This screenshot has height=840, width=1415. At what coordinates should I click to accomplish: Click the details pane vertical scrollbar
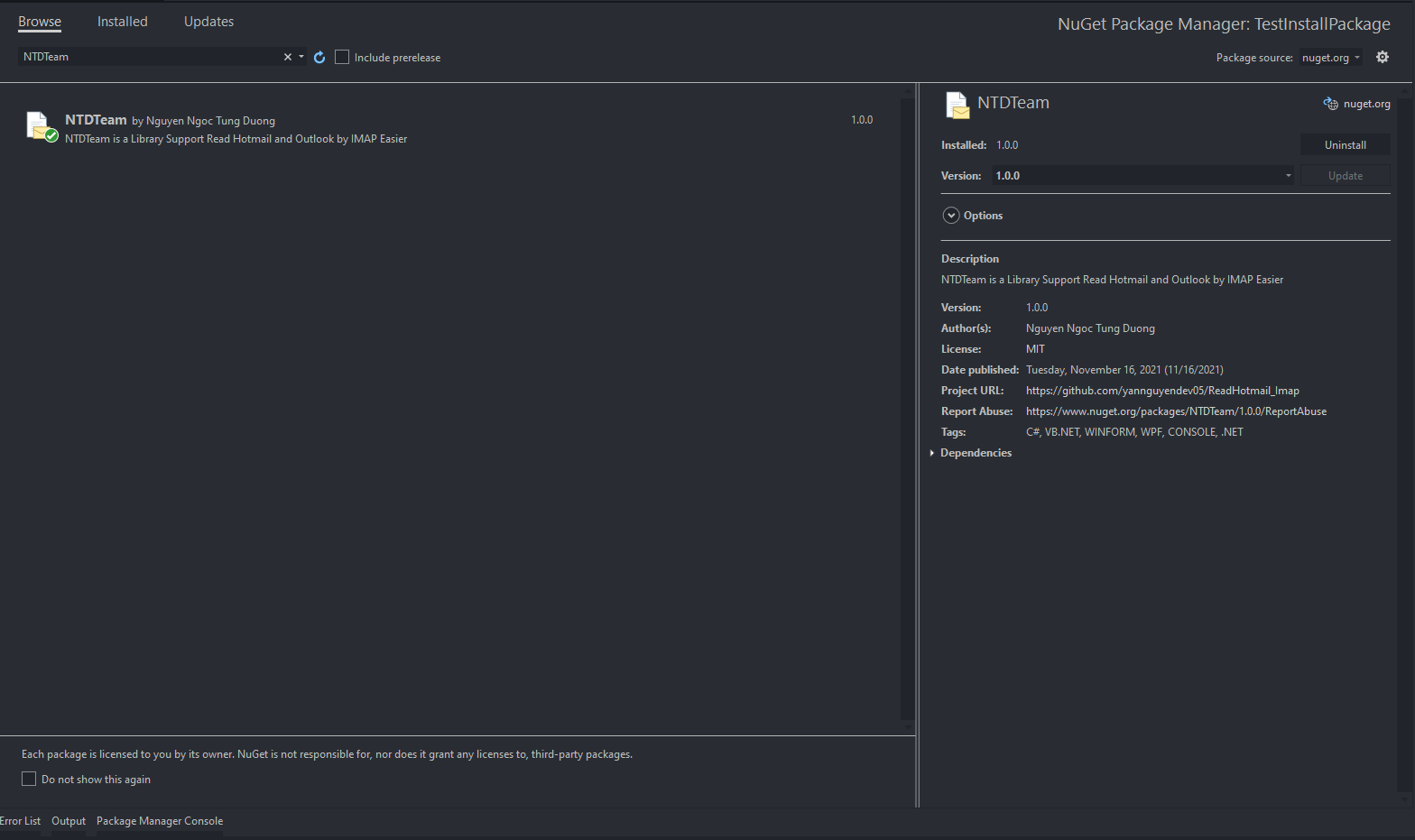(x=1404, y=445)
